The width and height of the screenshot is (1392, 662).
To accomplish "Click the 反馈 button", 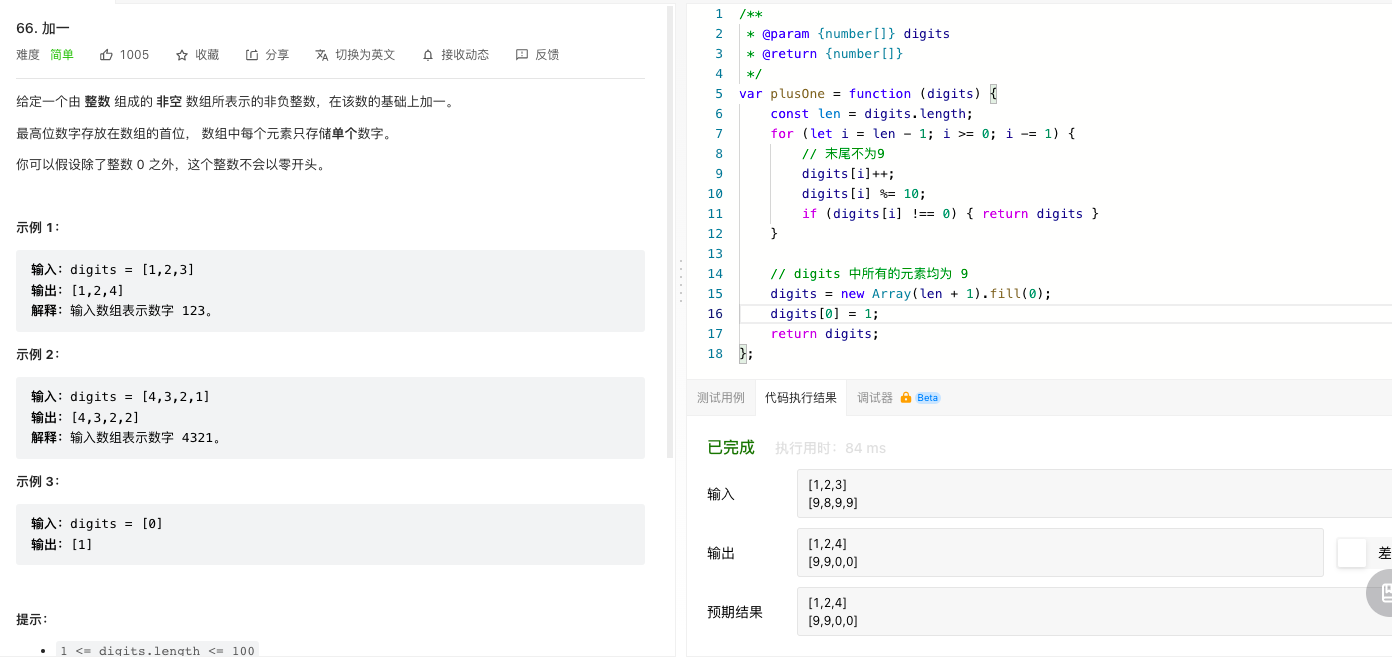I will [x=537, y=55].
